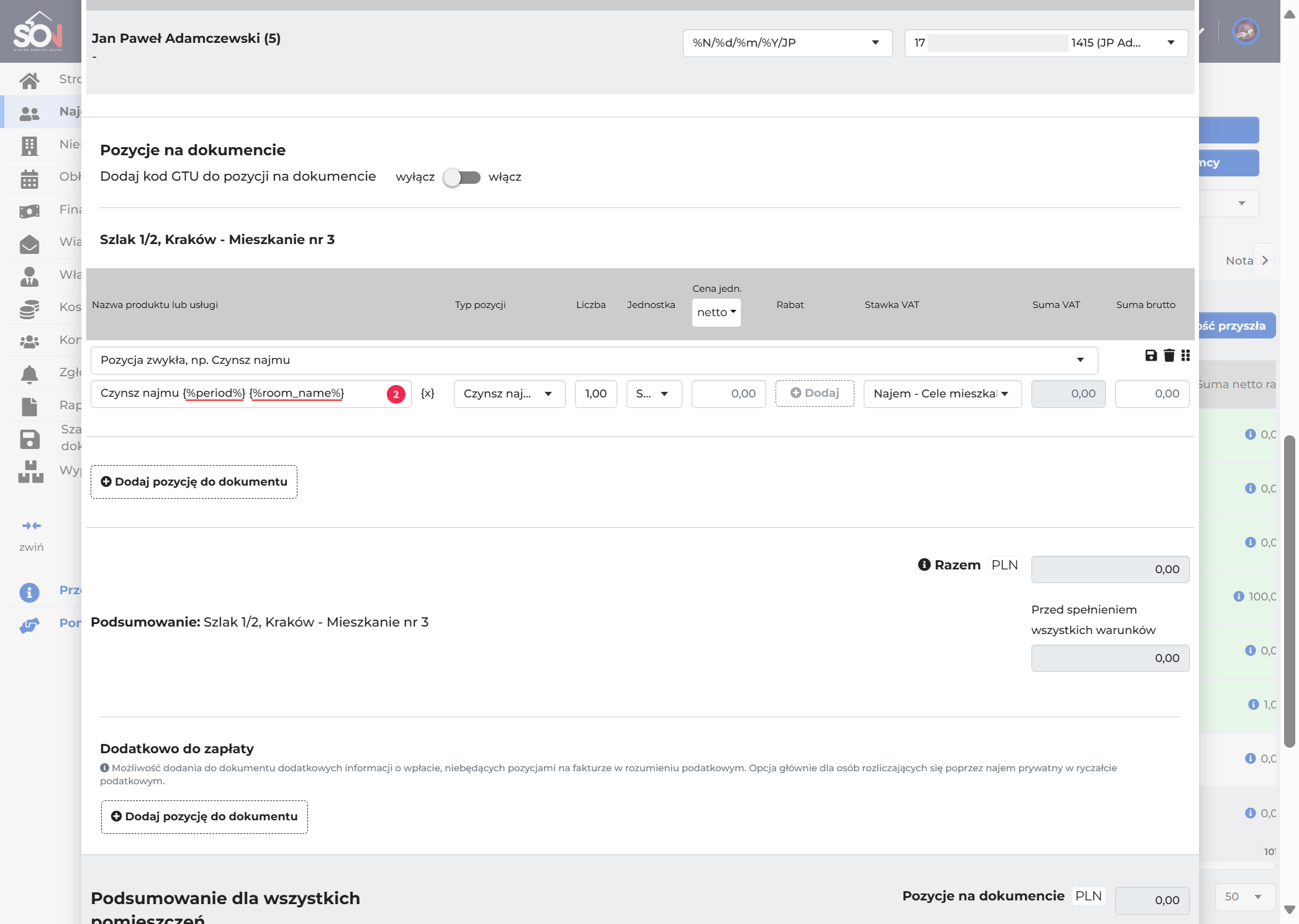Viewport: 1299px width, 924px height.
Task: Open the Najem - Cele mieszkalne VAT dropdown
Action: click(x=942, y=394)
